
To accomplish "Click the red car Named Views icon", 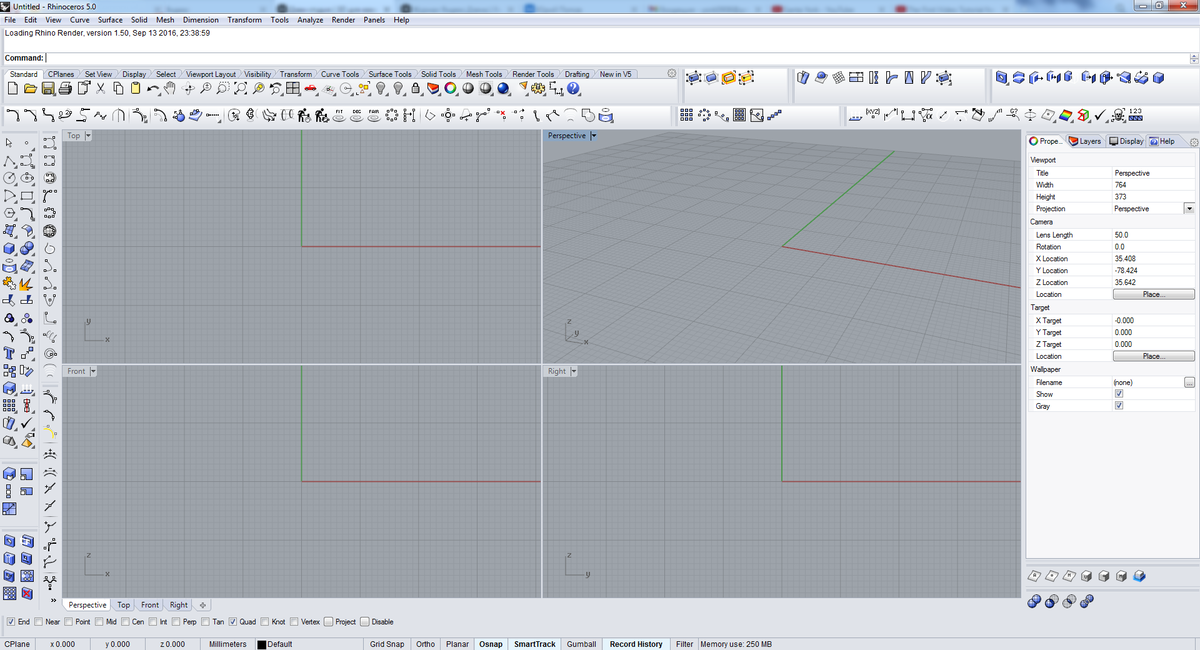I will [311, 90].
